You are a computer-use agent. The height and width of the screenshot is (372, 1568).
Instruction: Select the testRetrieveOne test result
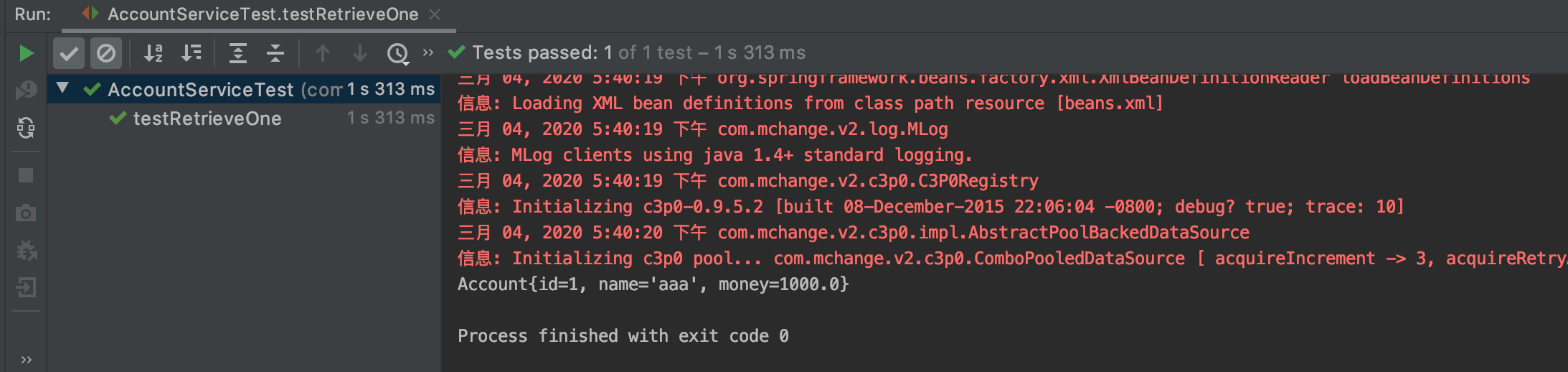click(207, 118)
